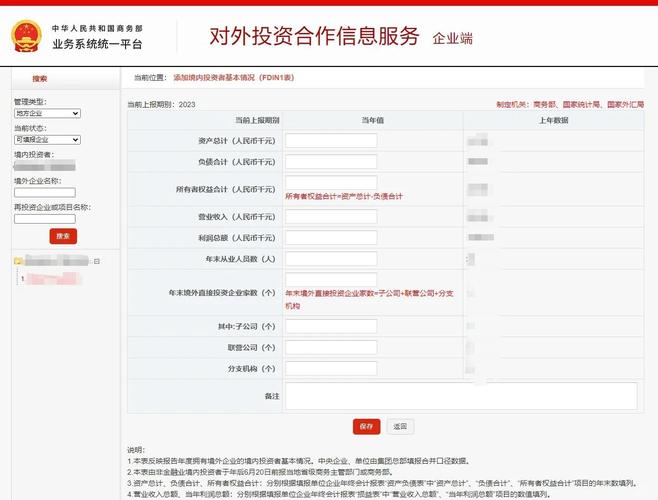
Task: Click the folder icon in the tree
Action: tap(18, 261)
